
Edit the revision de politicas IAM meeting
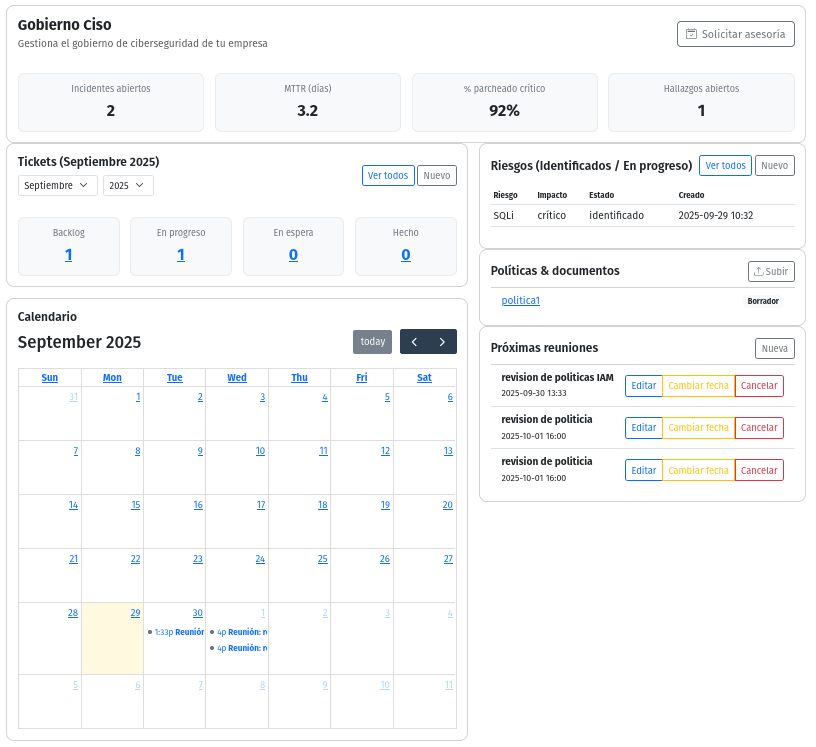pyautogui.click(x=643, y=386)
